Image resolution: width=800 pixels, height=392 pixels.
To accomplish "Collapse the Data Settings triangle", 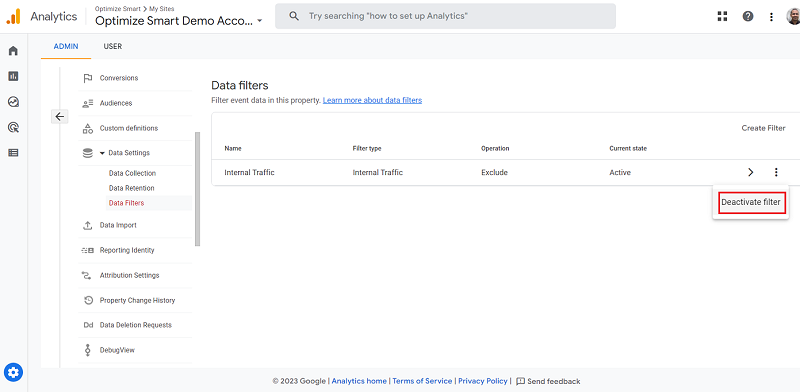I will 102,153.
